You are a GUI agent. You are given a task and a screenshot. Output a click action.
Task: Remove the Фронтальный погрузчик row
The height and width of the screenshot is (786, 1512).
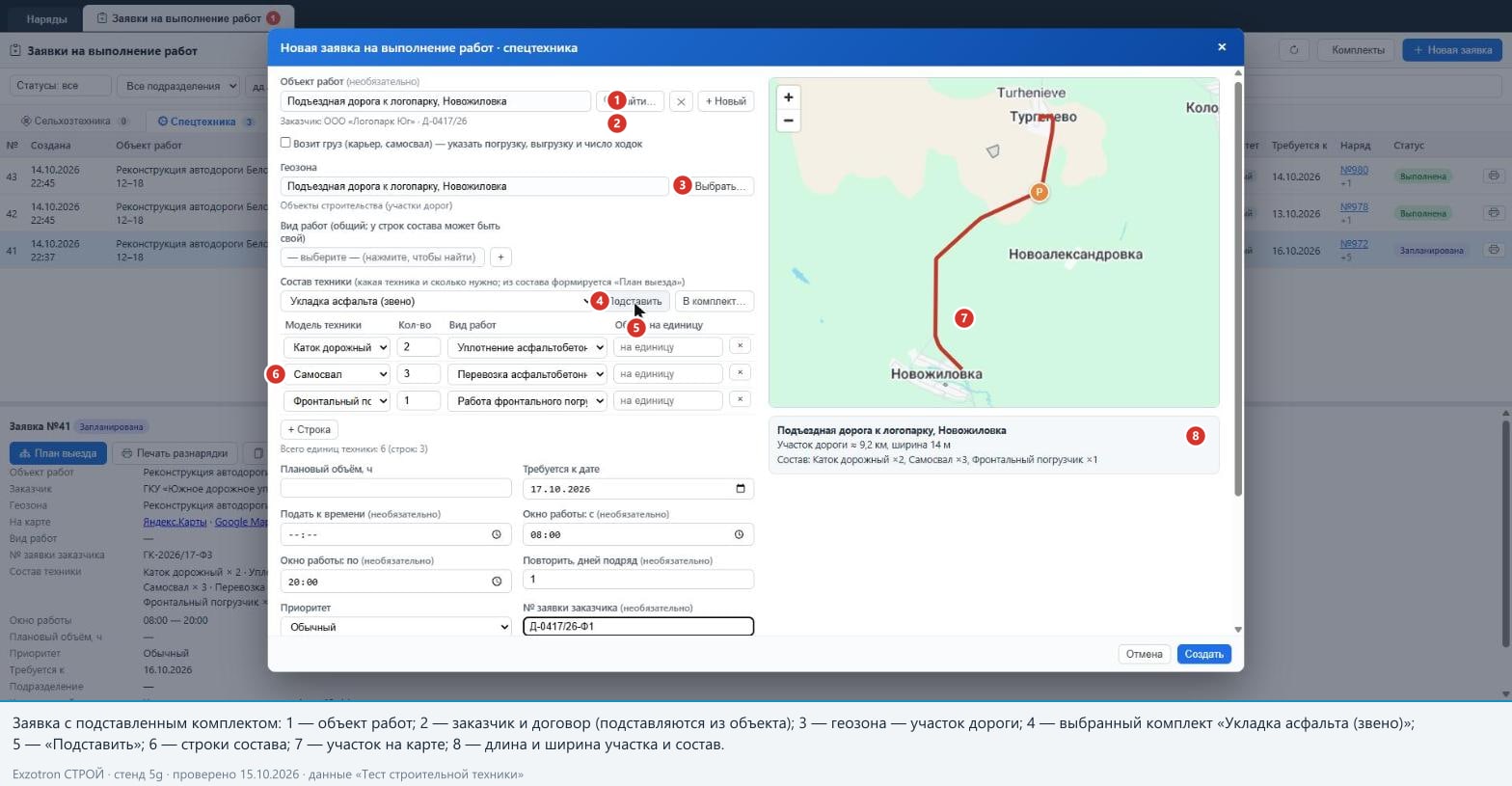click(740, 399)
